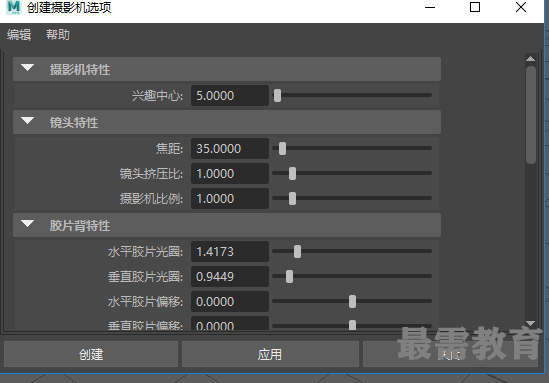Image resolution: width=549 pixels, height=383 pixels.
Task: Click the 镜头特性 section title
Action: [x=74, y=123]
